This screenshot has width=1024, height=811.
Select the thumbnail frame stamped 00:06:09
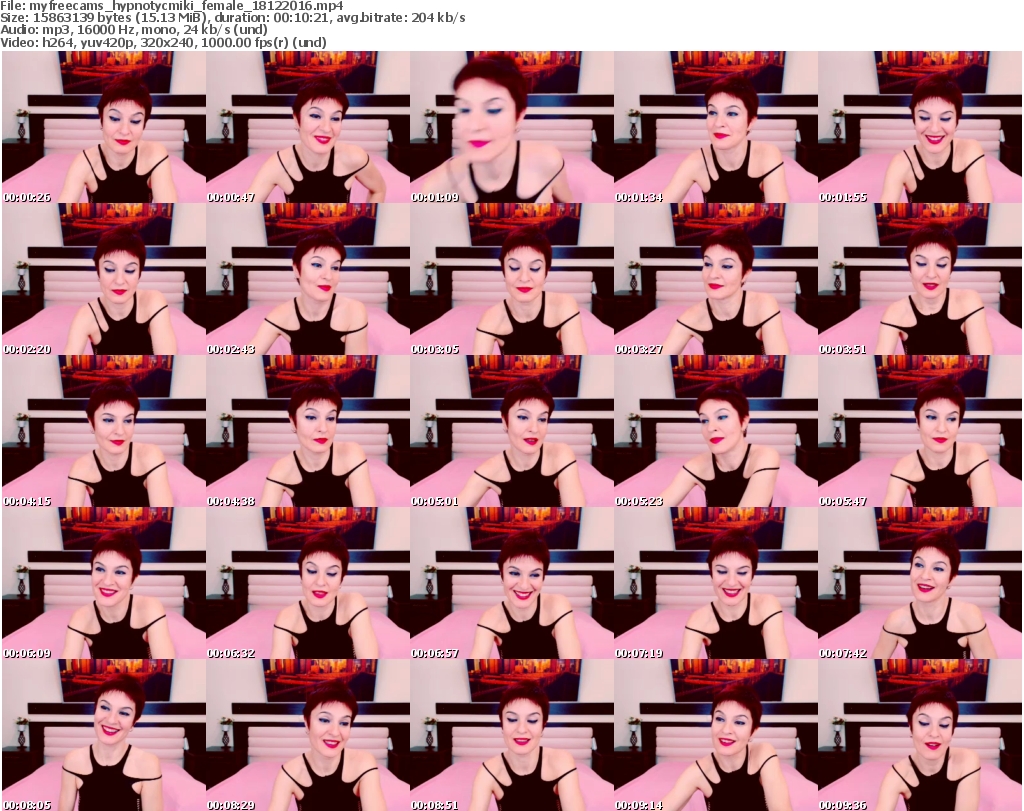(104, 583)
